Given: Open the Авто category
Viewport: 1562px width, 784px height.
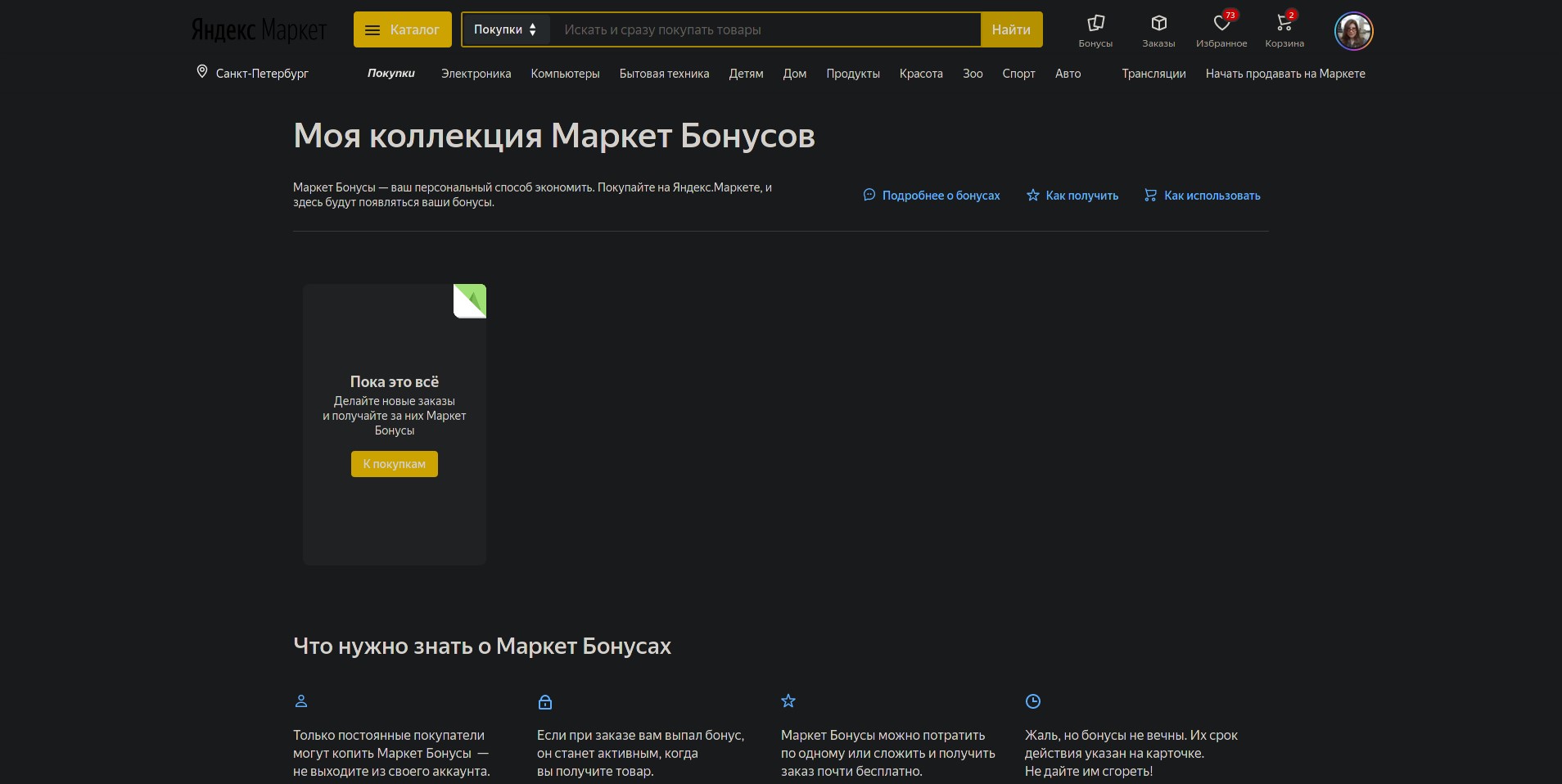Looking at the screenshot, I should pyautogui.click(x=1068, y=74).
